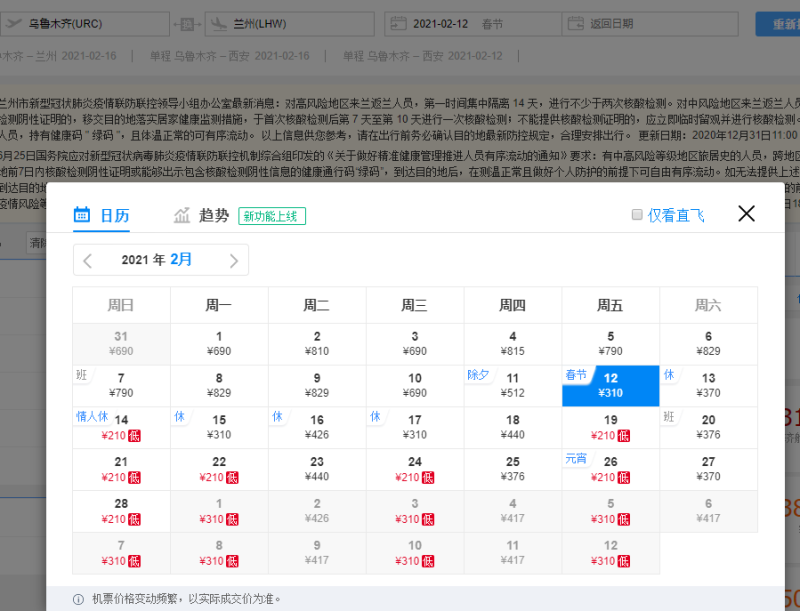
Task: Click the blue search button at top right
Action: (x=775, y=23)
